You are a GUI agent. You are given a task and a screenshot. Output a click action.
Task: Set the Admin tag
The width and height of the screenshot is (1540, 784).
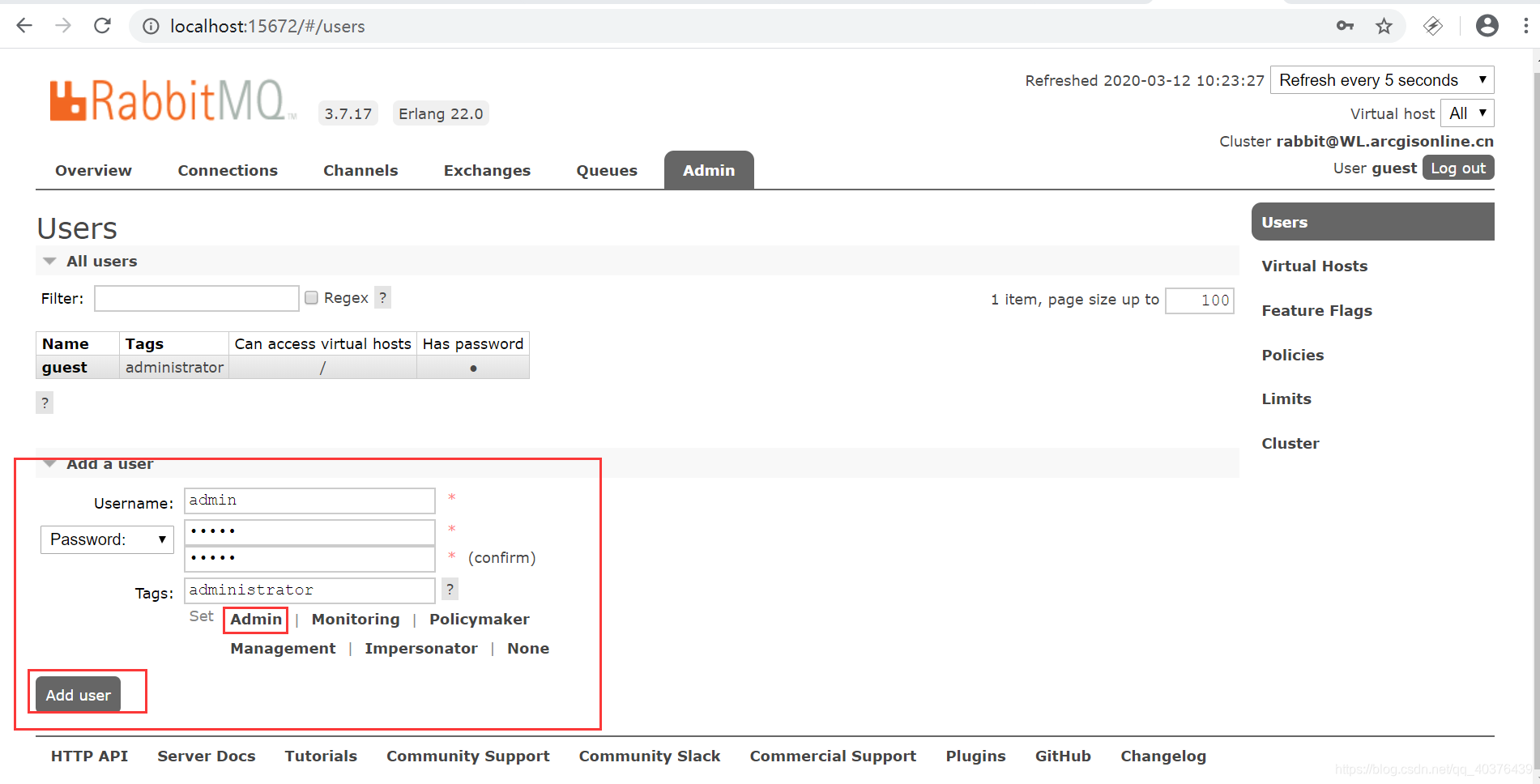[256, 619]
